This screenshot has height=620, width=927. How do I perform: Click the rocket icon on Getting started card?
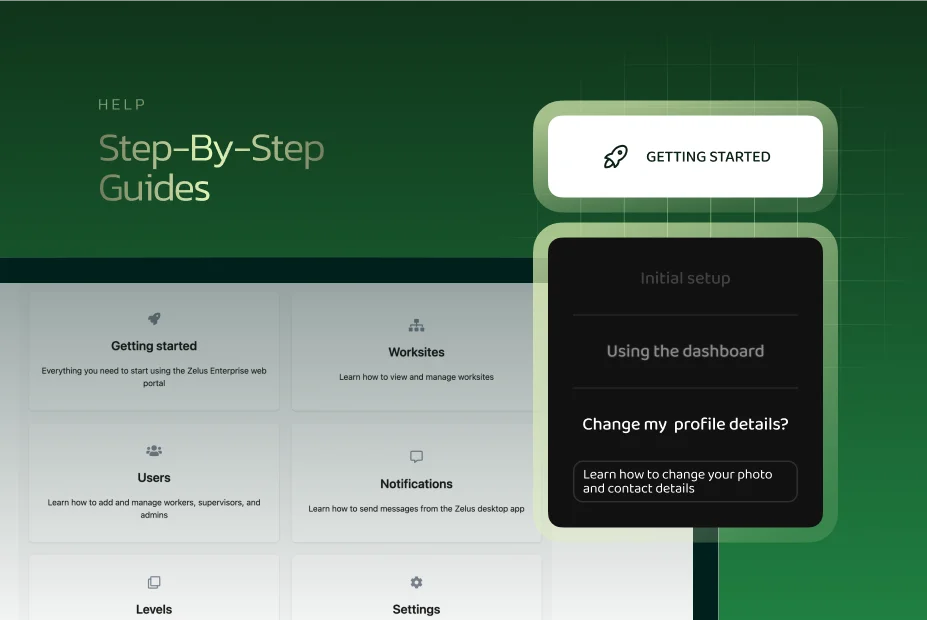tap(154, 319)
